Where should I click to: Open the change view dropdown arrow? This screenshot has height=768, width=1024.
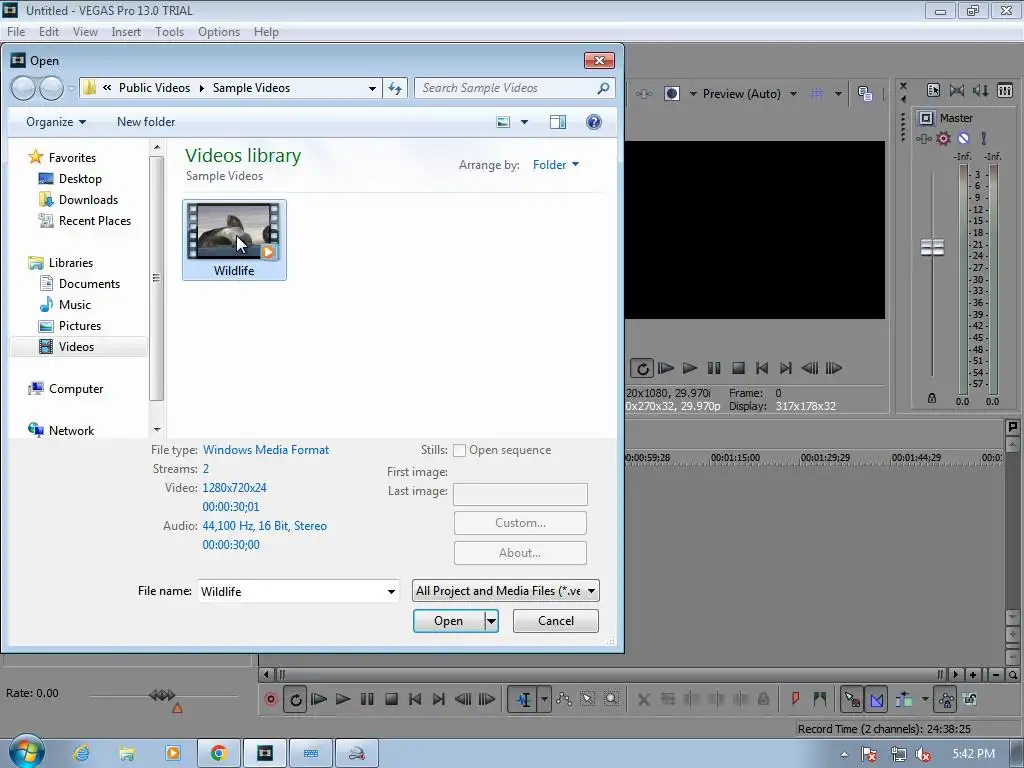click(524, 122)
